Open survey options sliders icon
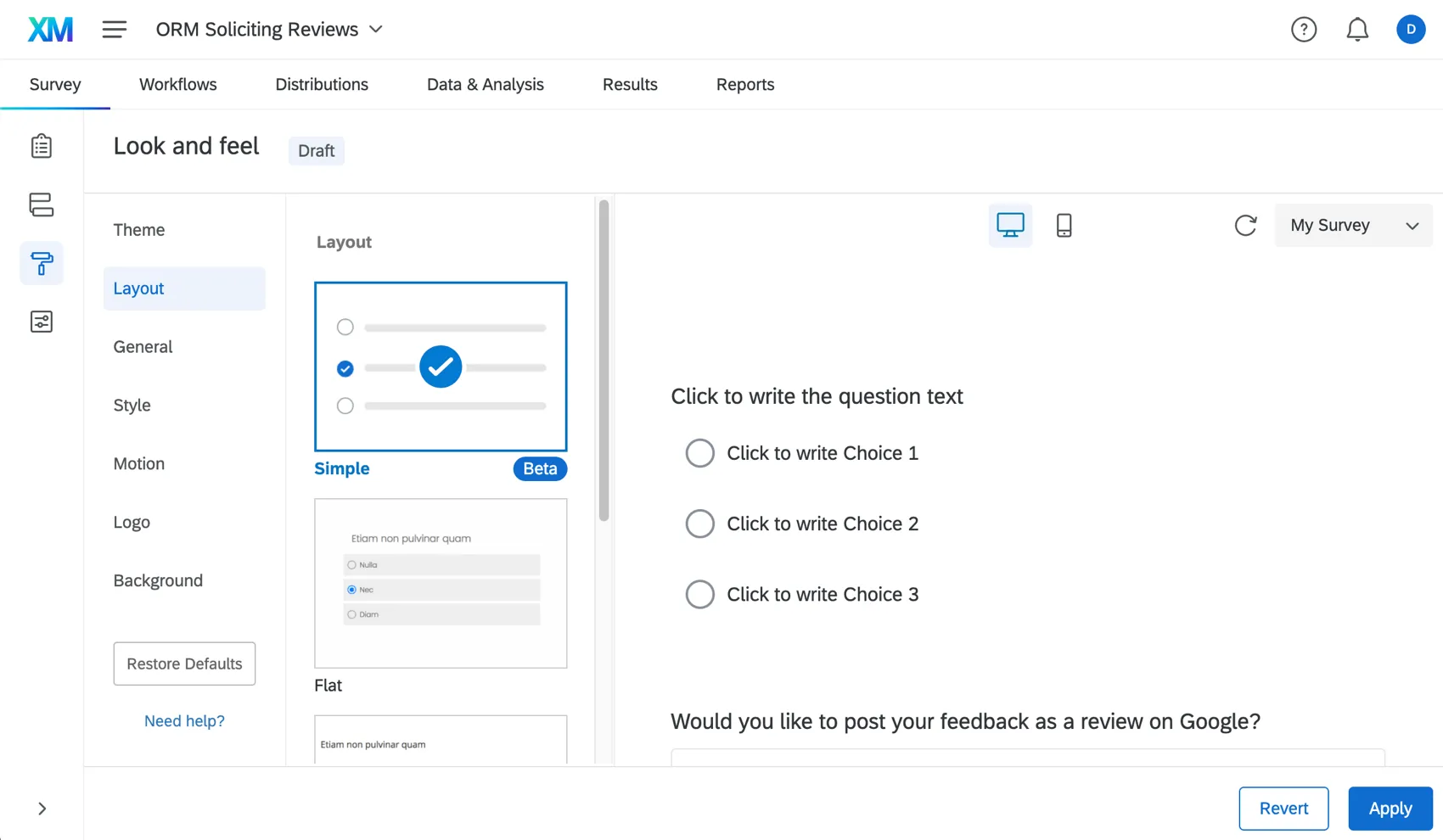This screenshot has width=1443, height=840. click(x=42, y=322)
